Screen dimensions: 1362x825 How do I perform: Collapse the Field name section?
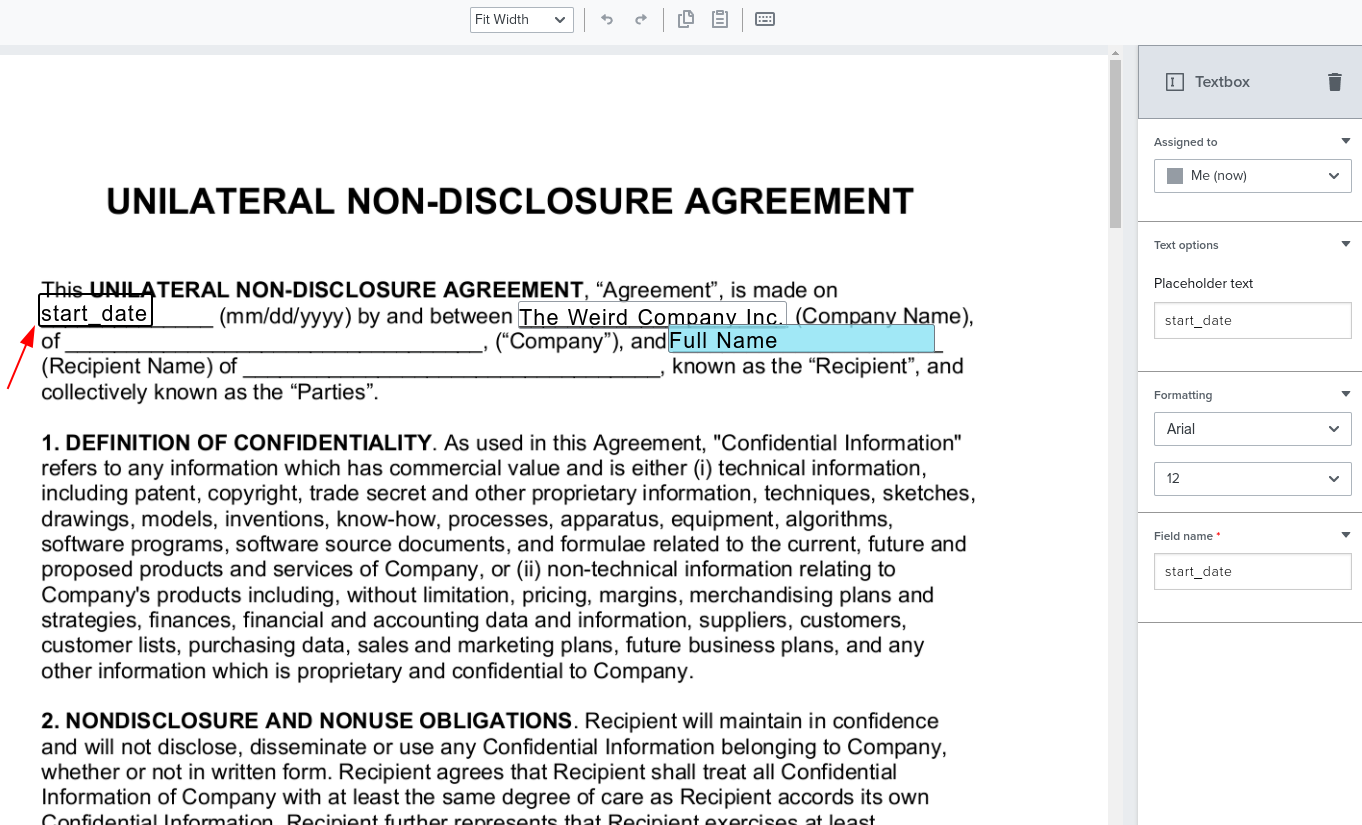click(x=1346, y=535)
